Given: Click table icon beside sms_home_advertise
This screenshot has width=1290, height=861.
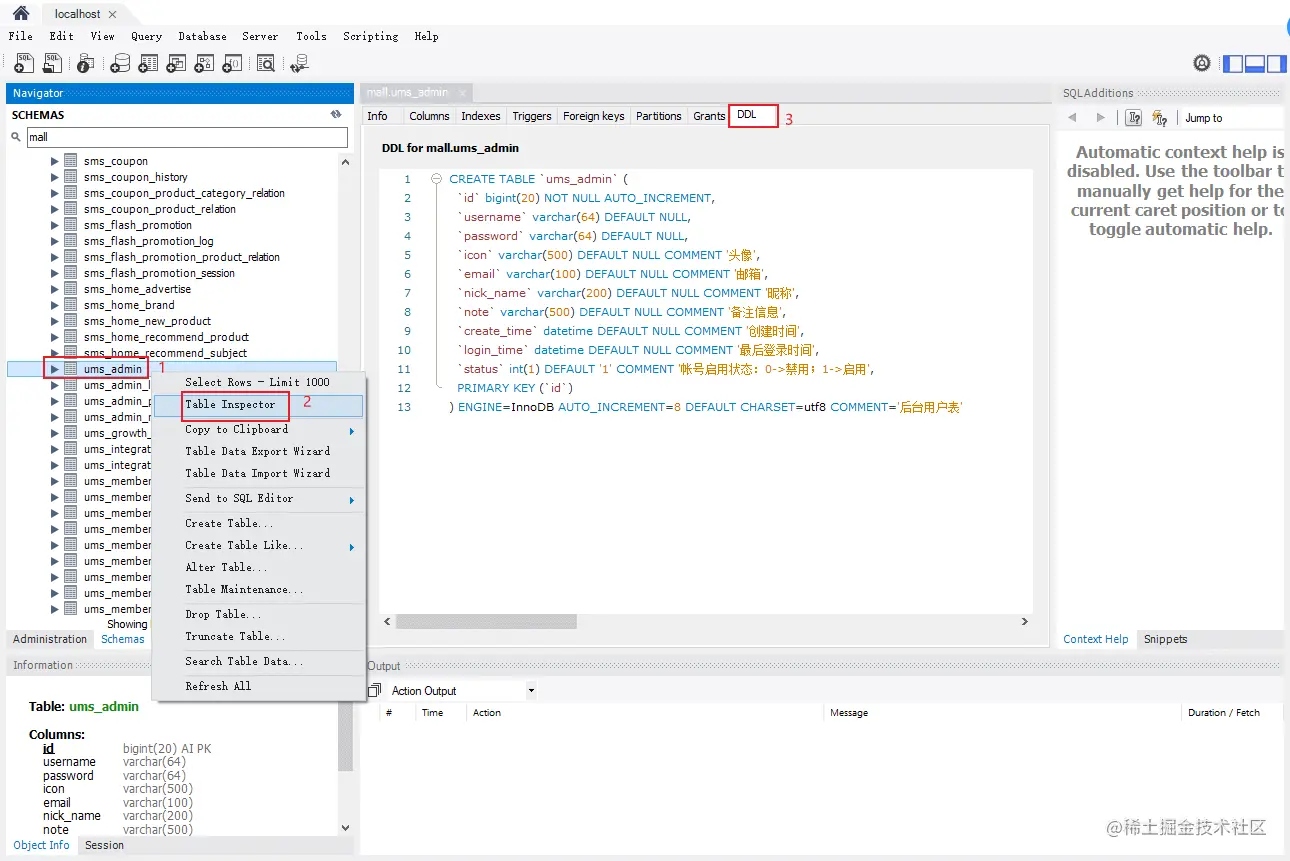Looking at the screenshot, I should pos(70,289).
